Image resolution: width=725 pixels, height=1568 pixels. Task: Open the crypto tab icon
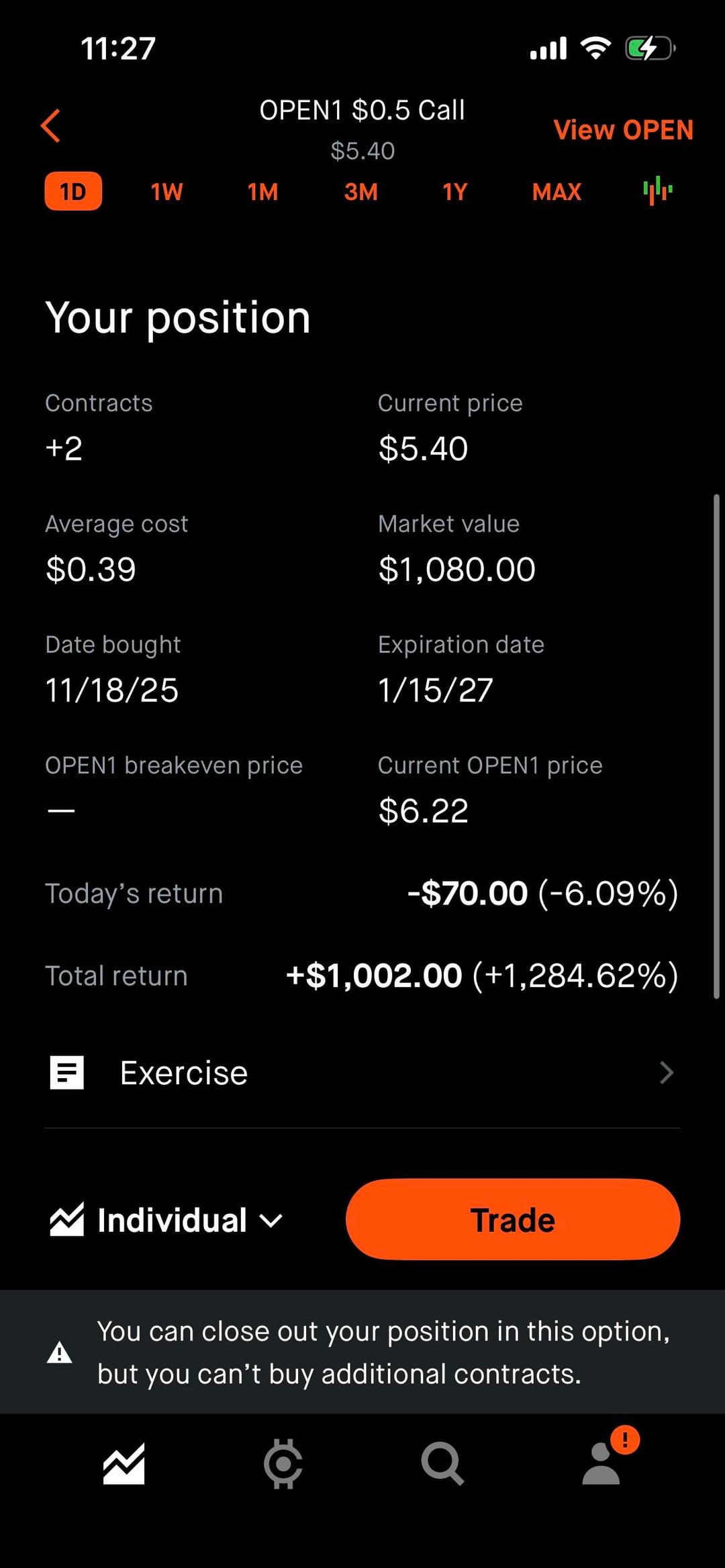283,1463
